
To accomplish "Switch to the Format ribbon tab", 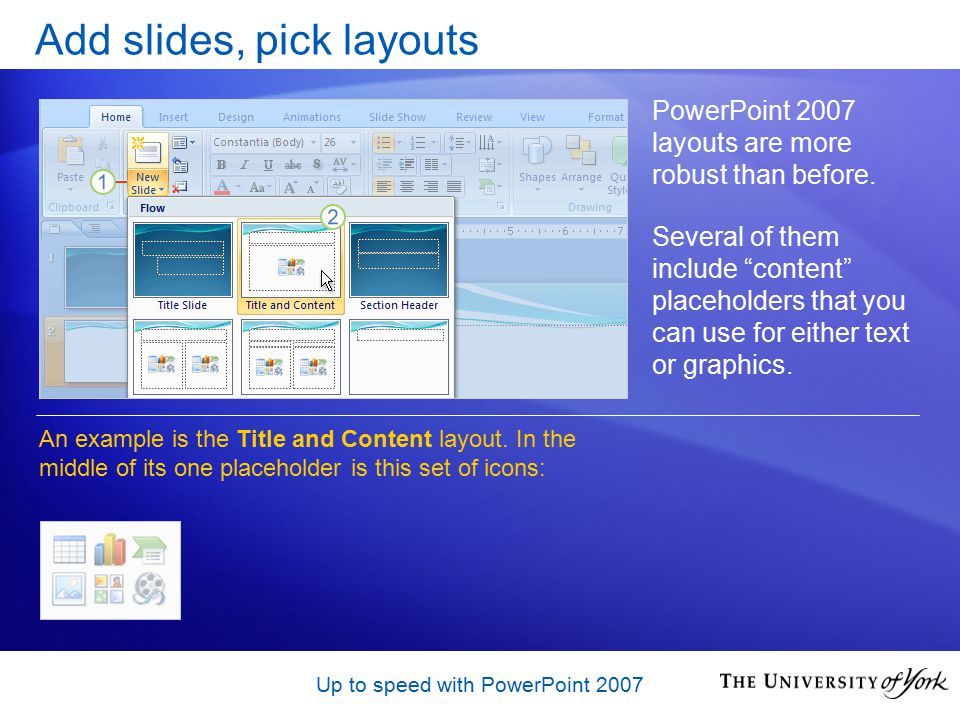I will (x=606, y=117).
